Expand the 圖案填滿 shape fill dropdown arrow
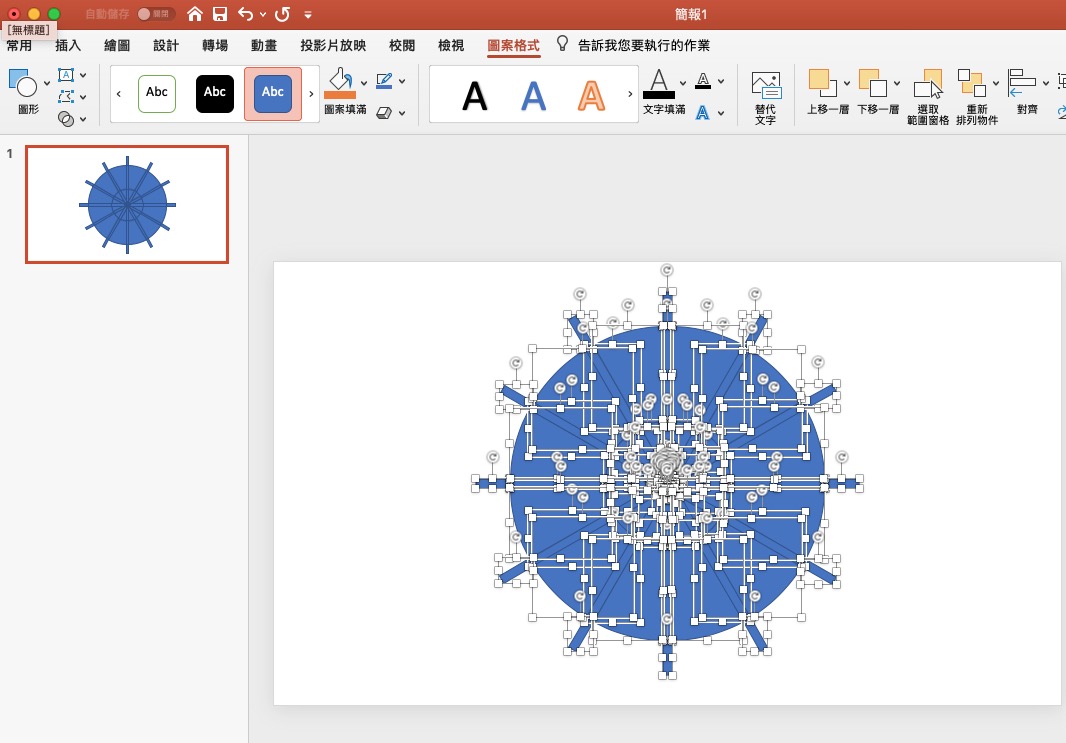 tap(364, 82)
